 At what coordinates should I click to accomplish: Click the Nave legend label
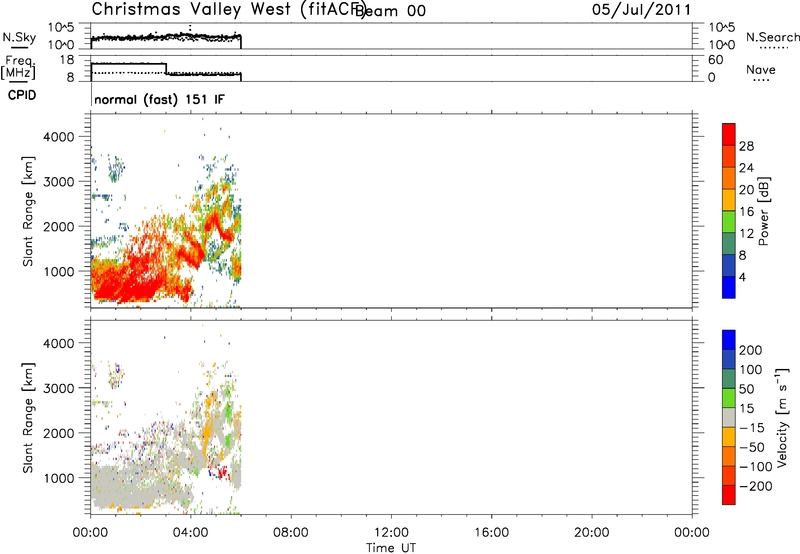pos(761,69)
